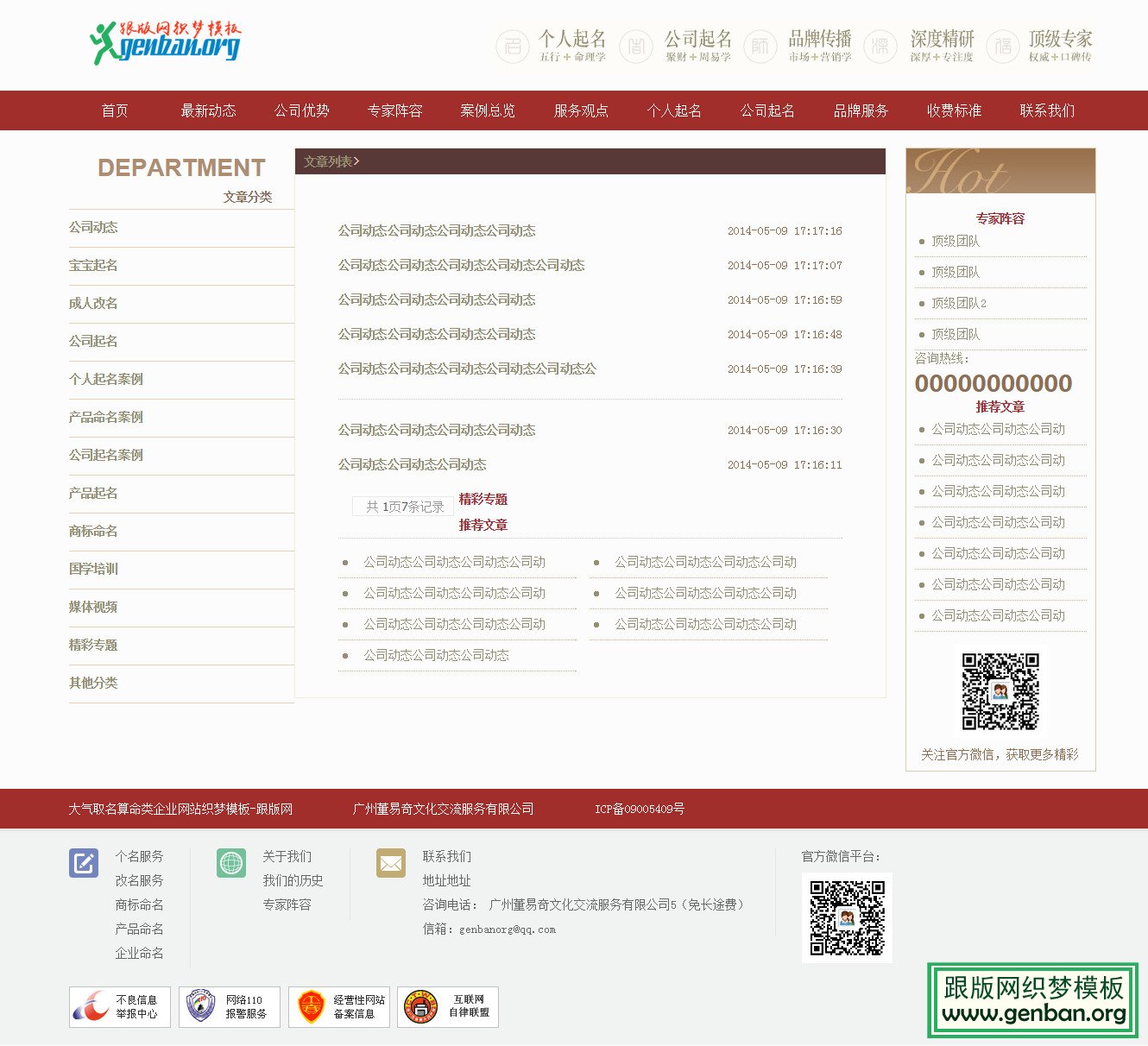Viewport: 1148px width, 1046px height.
Task: Switch to the 收费标准 menu item
Action: pos(952,110)
